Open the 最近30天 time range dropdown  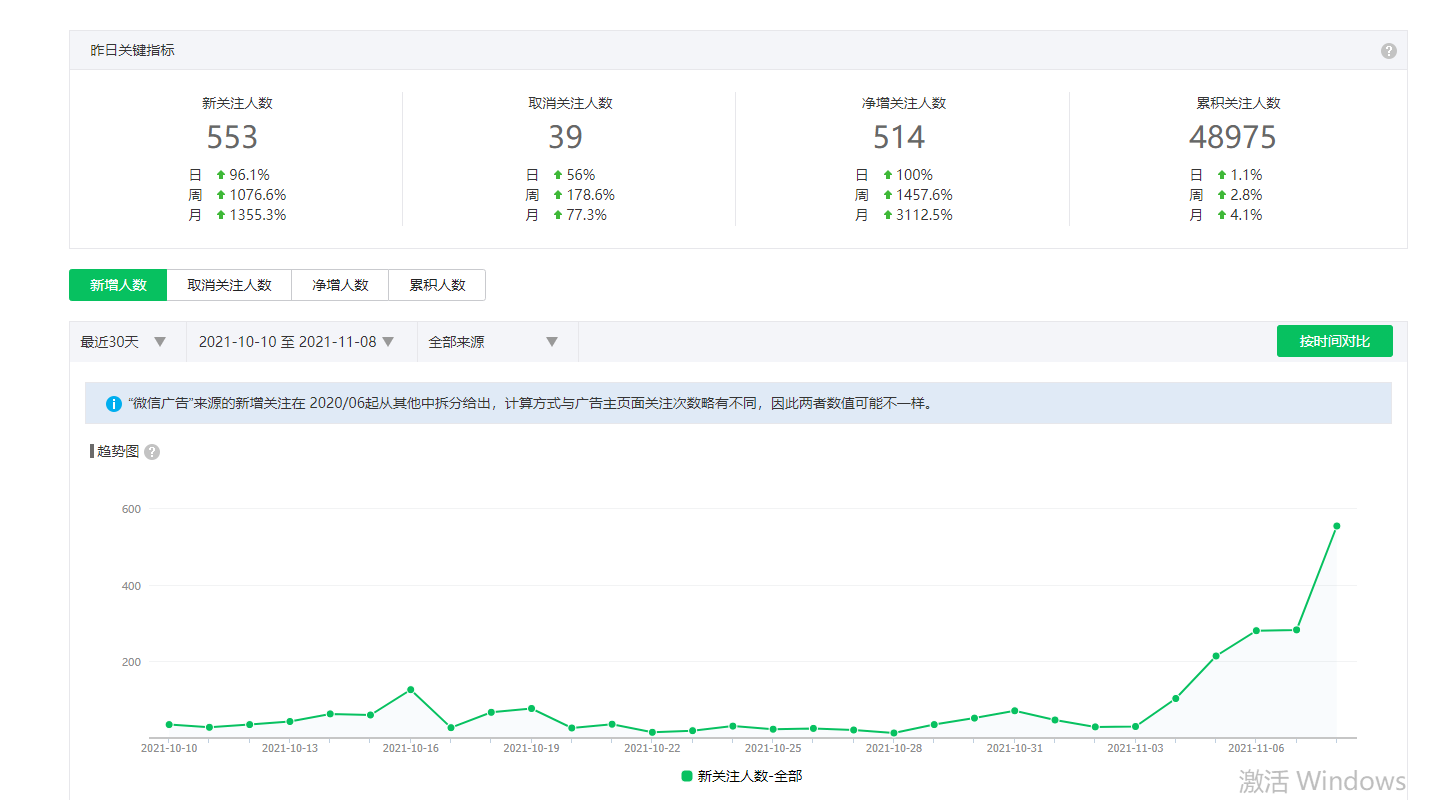(x=124, y=342)
